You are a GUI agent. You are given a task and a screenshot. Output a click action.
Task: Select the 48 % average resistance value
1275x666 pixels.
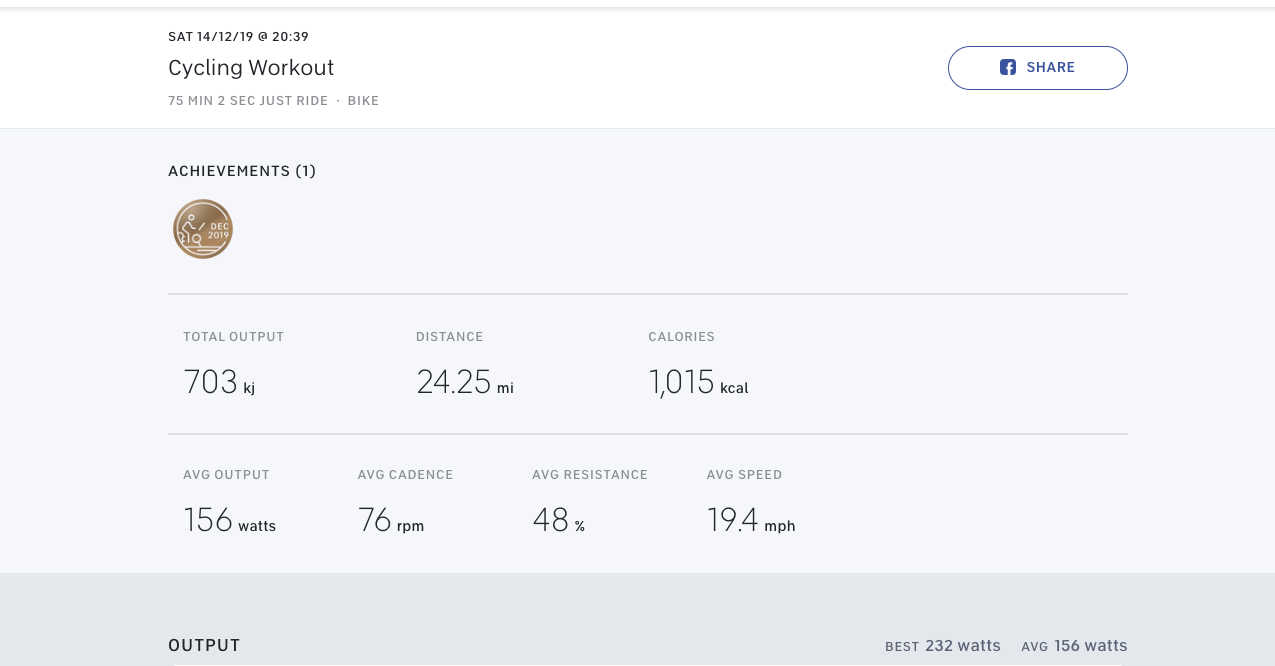pyautogui.click(x=558, y=521)
